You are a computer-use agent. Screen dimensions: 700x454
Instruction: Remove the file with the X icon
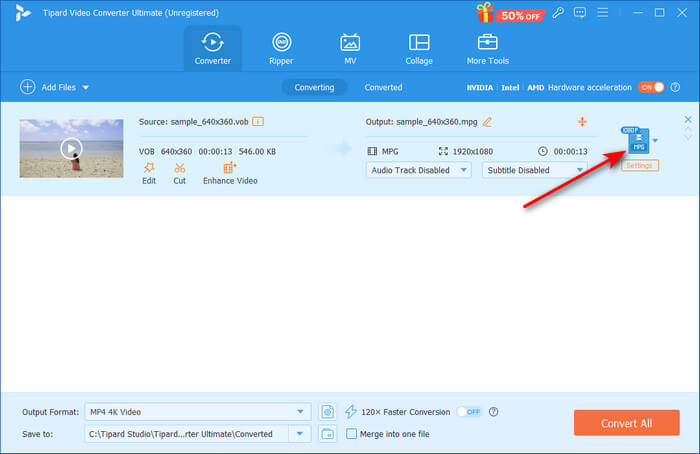coord(688,119)
